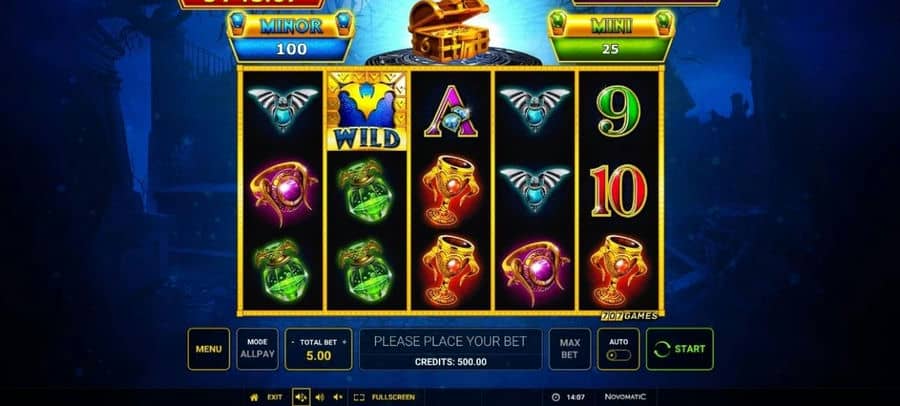Set sound to medium volume icon
The image size is (900, 406).
[x=320, y=397]
